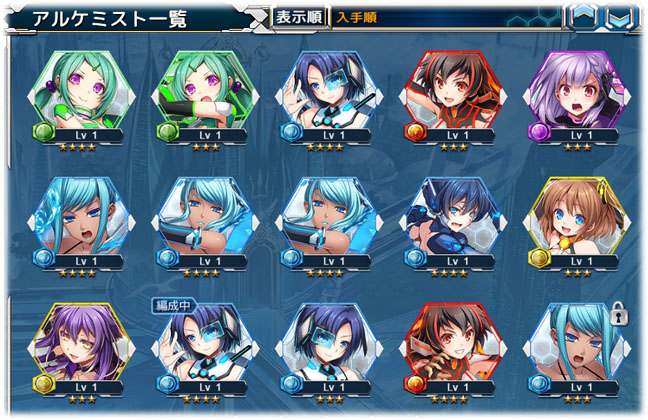Screen dimensions: 648x420
Task: Open the 表示順 sort order button
Action: (x=299, y=17)
